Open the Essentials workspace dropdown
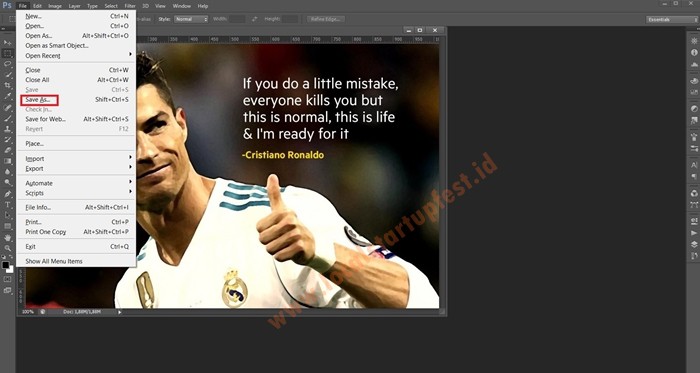 [x=671, y=20]
